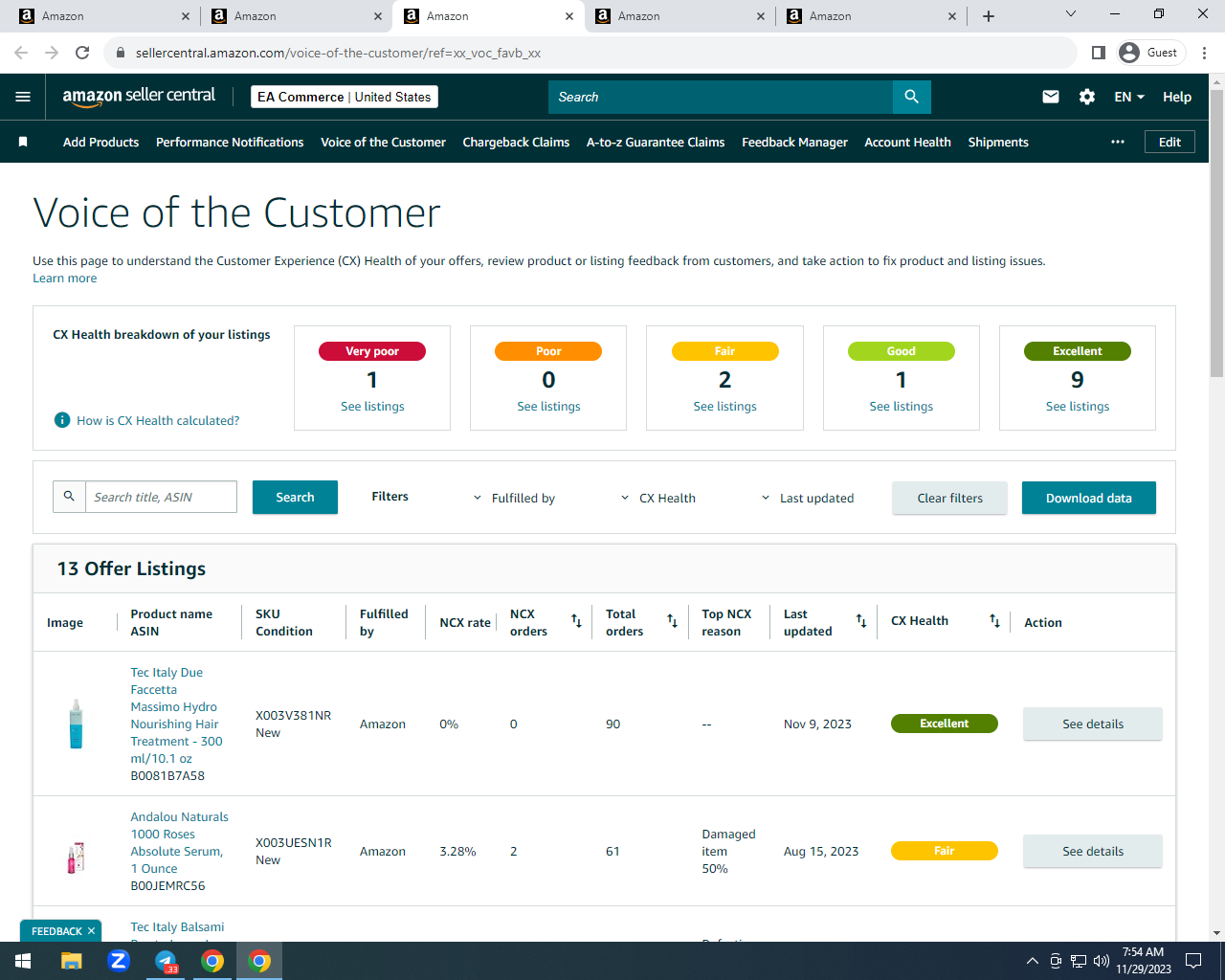Click the Search title, ASIN field
Screen dimensions: 1225x980
pyautogui.click(x=161, y=497)
